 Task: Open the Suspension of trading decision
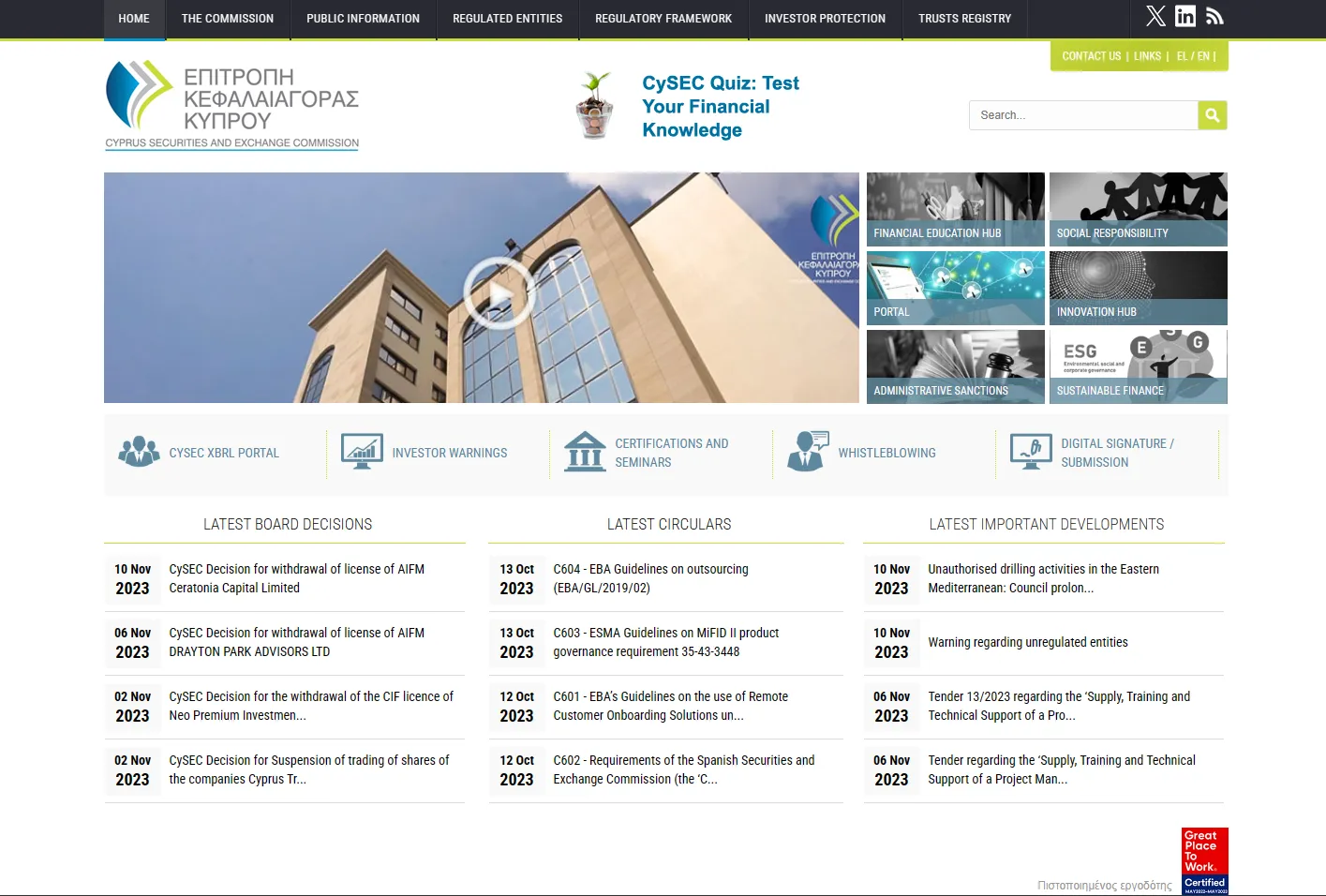click(x=309, y=769)
